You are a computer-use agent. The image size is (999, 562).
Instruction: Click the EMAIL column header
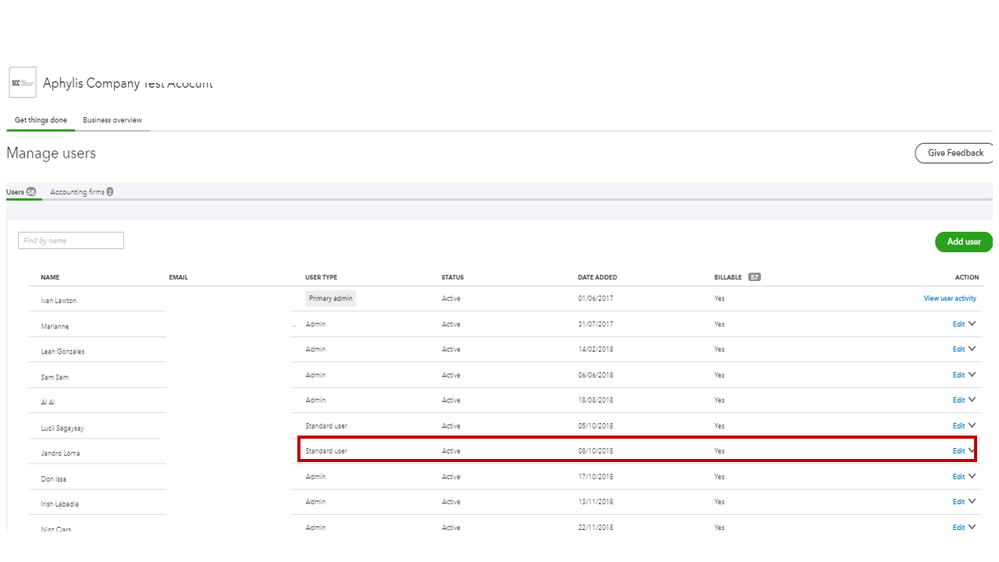(x=178, y=277)
